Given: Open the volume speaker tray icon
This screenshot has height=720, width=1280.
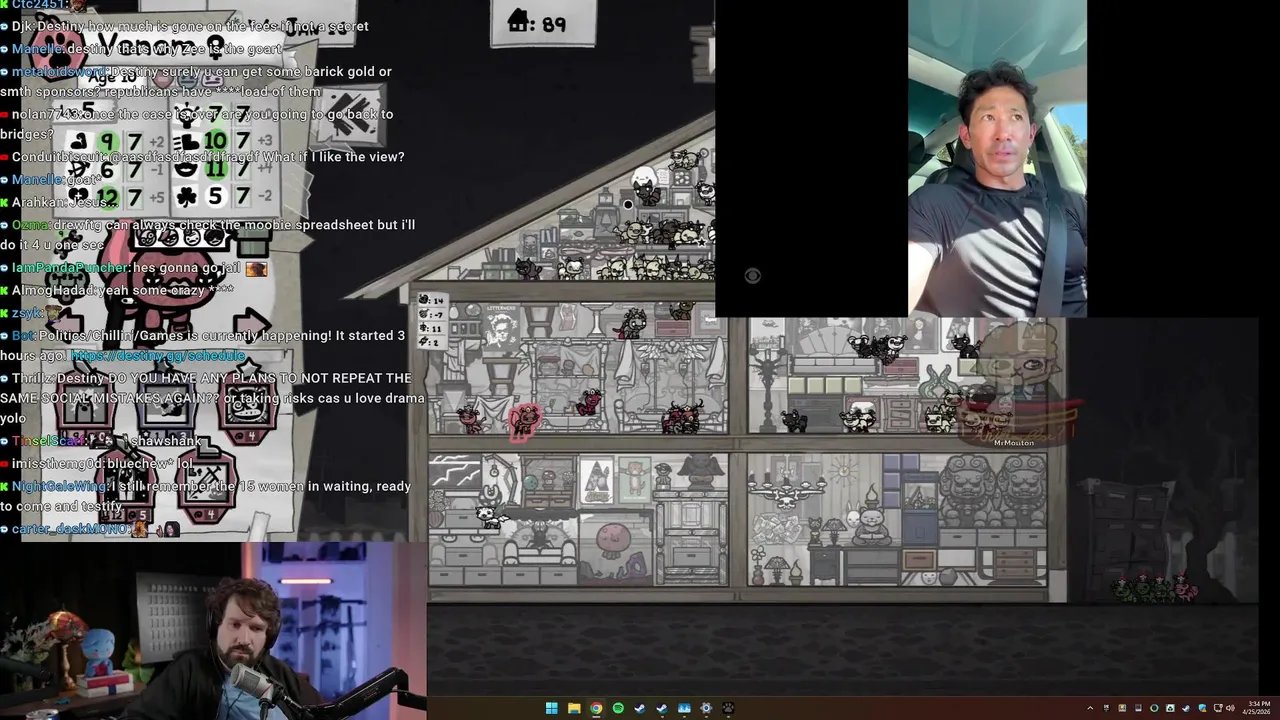Looking at the screenshot, I should (1230, 708).
